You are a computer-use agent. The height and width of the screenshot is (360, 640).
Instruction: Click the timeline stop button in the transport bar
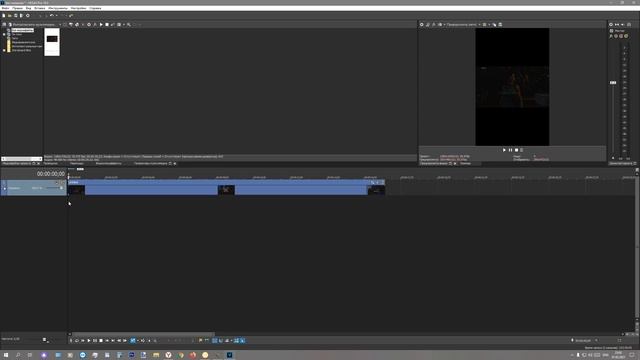[101, 340]
